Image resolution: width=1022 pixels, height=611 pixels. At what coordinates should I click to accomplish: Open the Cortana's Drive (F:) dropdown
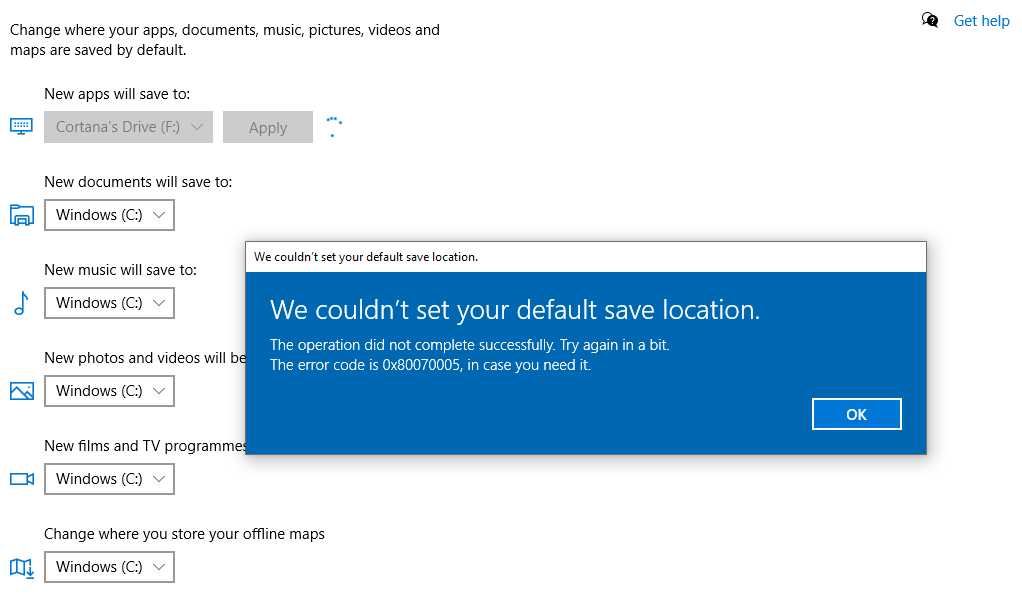coord(128,127)
